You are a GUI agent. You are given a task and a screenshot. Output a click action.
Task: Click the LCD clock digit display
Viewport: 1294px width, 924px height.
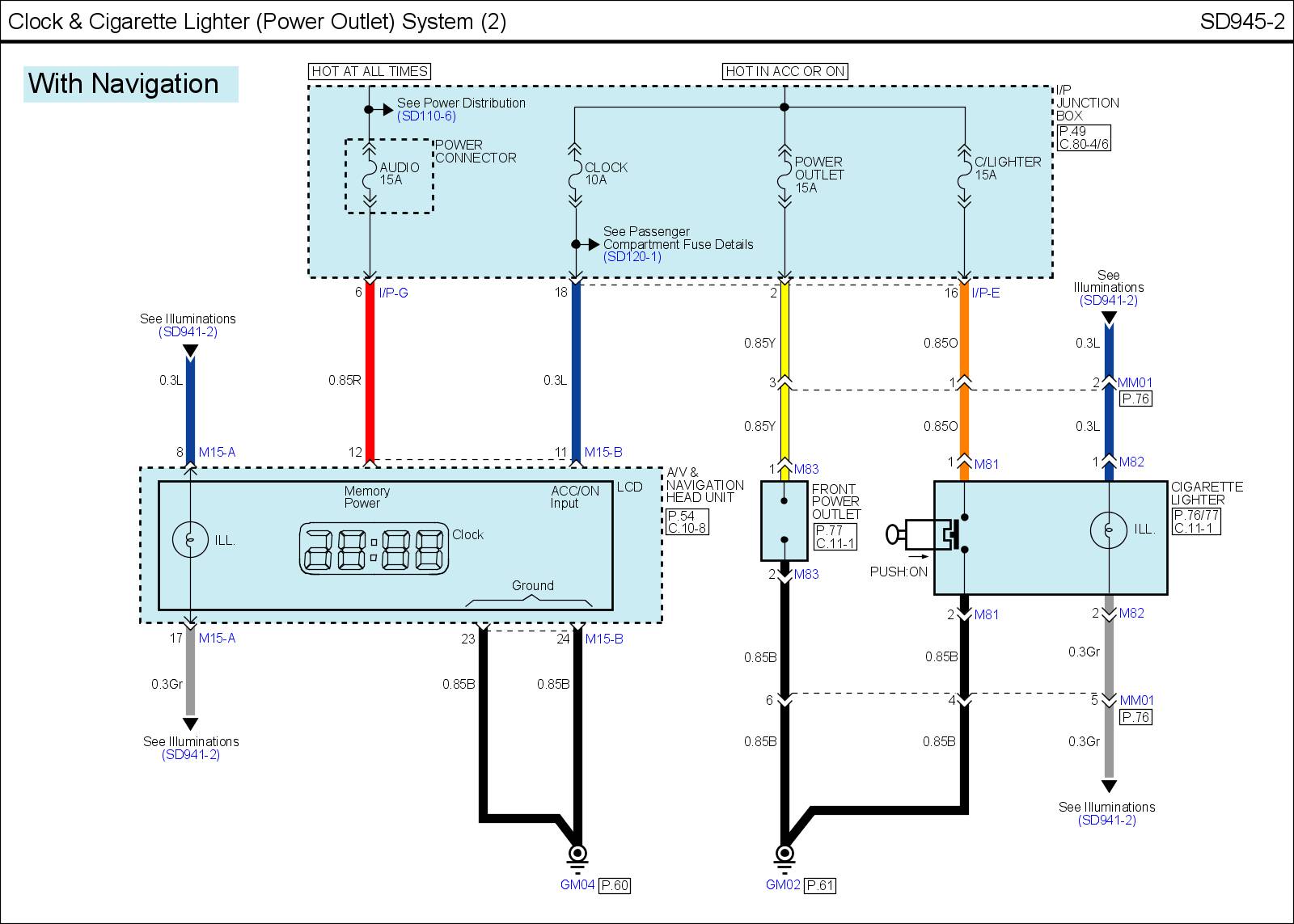[x=374, y=549]
